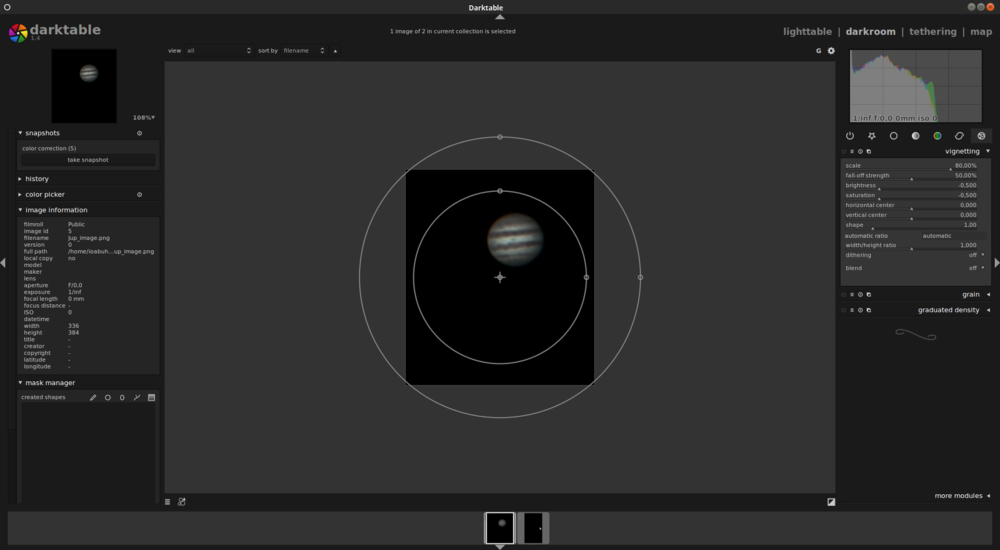The width and height of the screenshot is (1000, 550).
Task: Show favourite modules via the star icon
Action: (x=872, y=135)
